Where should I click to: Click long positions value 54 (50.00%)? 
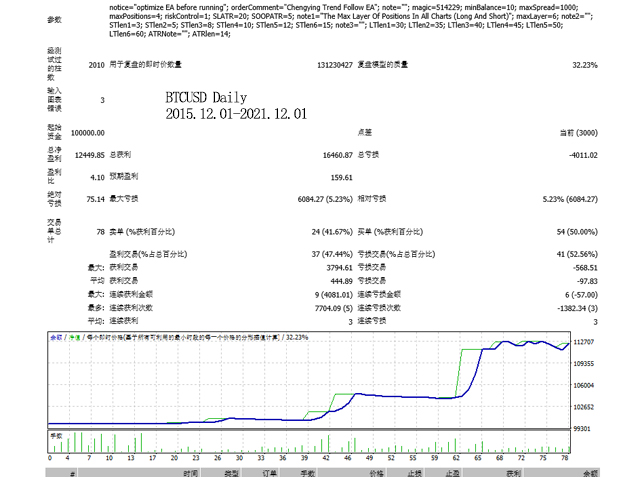pyautogui.click(x=577, y=232)
